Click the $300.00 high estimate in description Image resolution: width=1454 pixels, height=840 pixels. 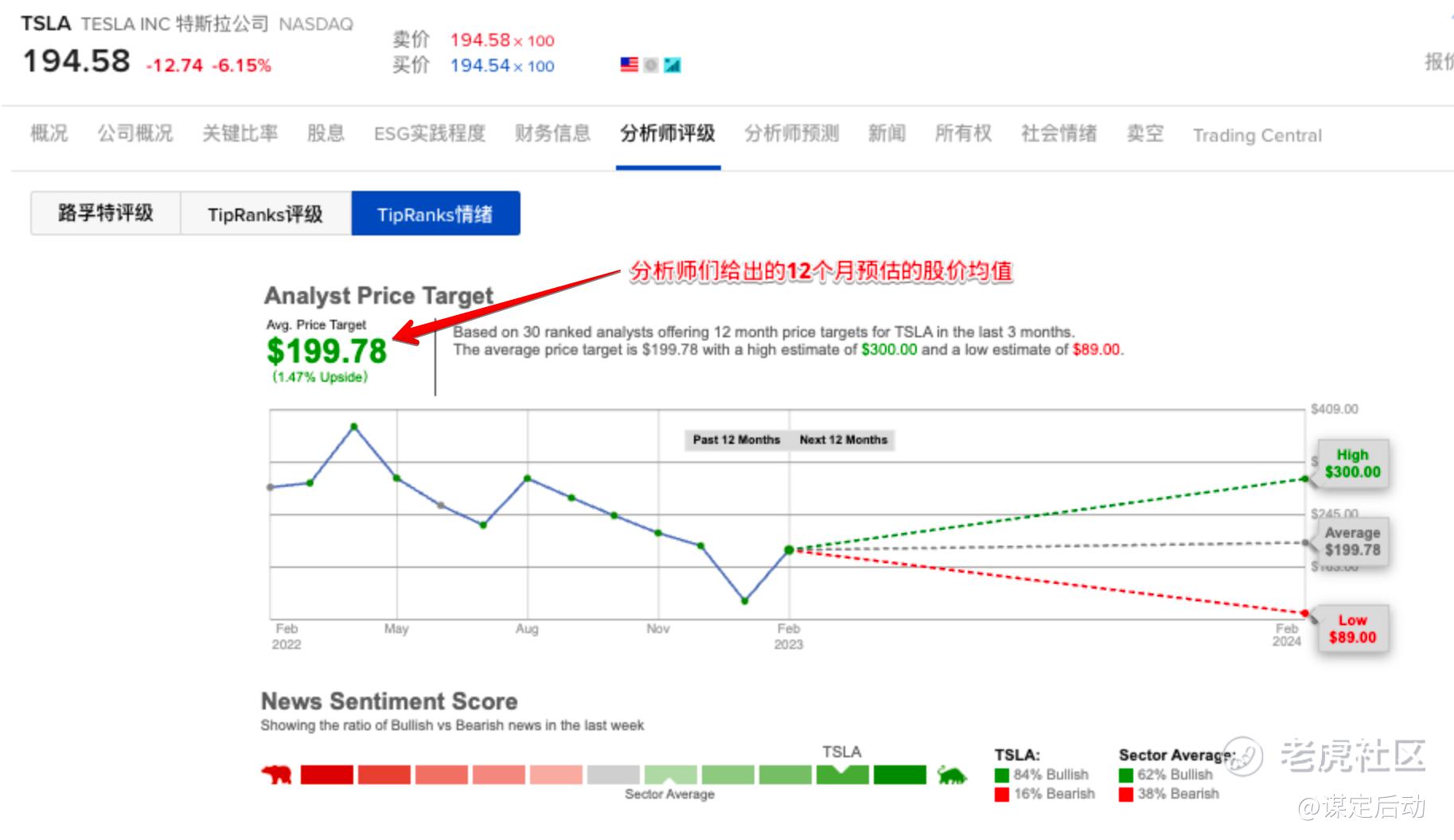(x=889, y=350)
